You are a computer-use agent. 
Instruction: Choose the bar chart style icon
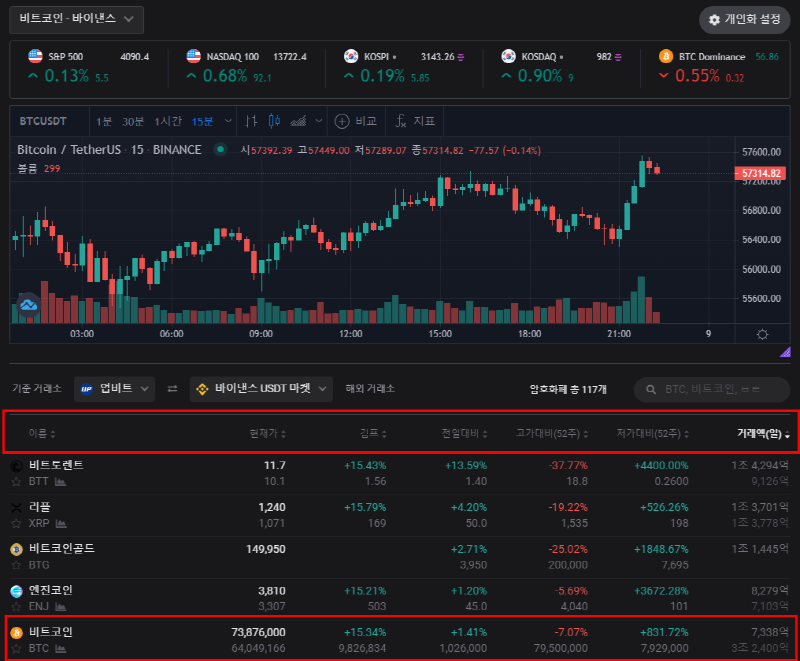click(251, 121)
